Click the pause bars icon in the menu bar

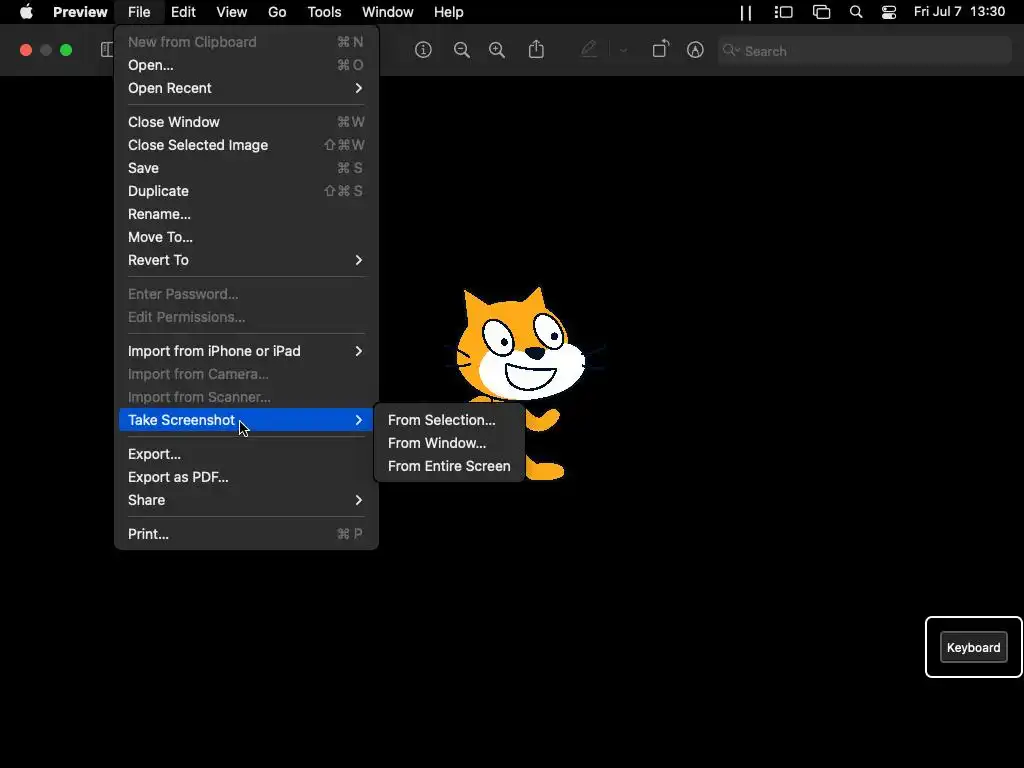(x=746, y=12)
